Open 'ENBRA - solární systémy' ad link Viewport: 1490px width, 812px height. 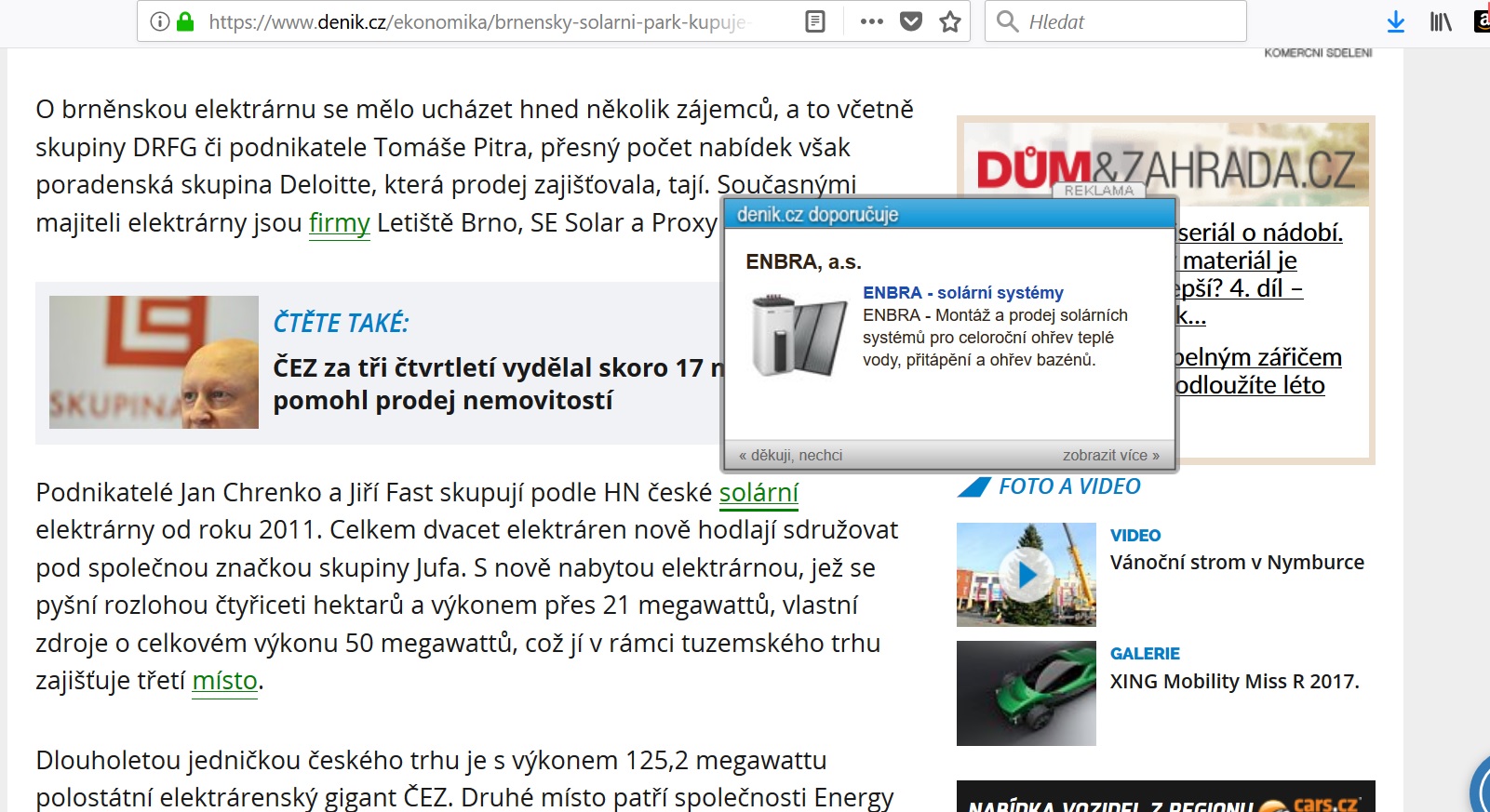(962, 293)
